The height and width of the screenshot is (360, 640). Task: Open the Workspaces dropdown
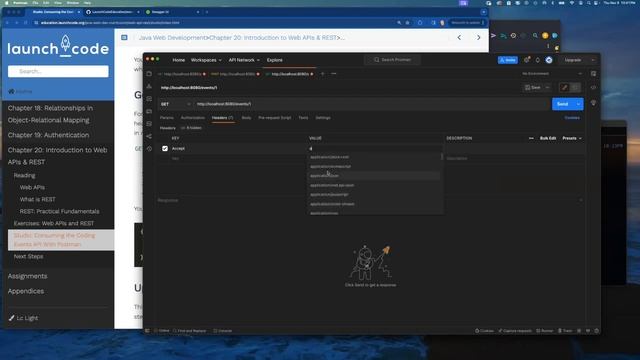(206, 60)
